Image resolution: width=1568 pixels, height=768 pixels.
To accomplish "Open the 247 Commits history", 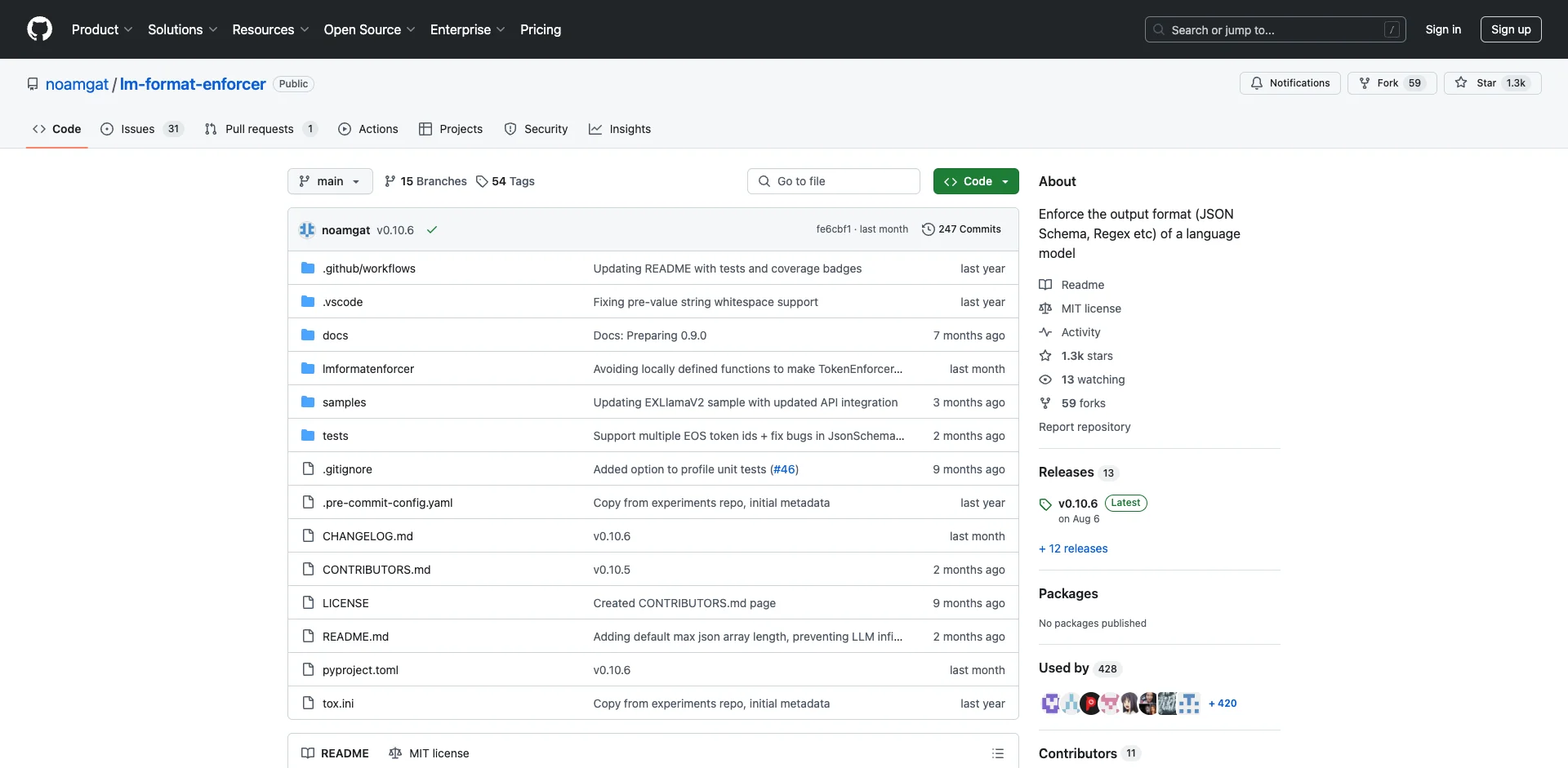I will (x=961, y=229).
